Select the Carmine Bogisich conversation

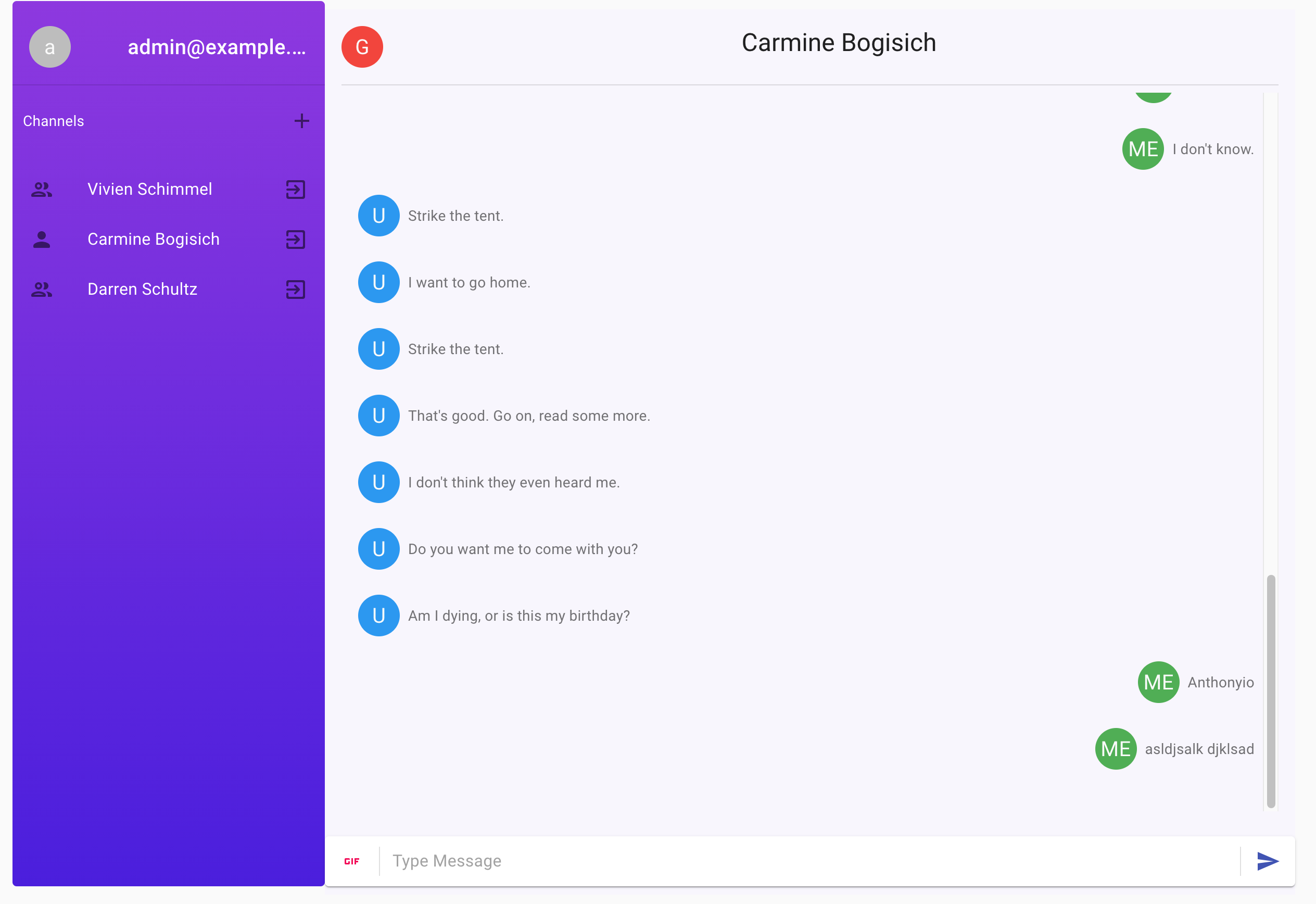click(x=153, y=239)
